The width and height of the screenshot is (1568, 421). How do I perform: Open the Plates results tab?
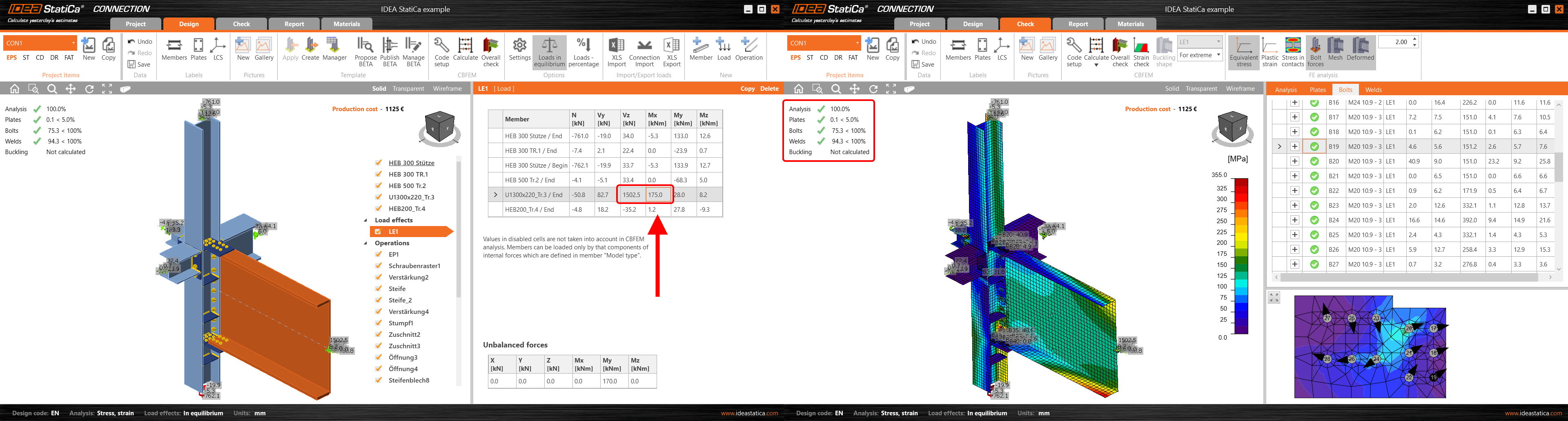(x=1317, y=90)
